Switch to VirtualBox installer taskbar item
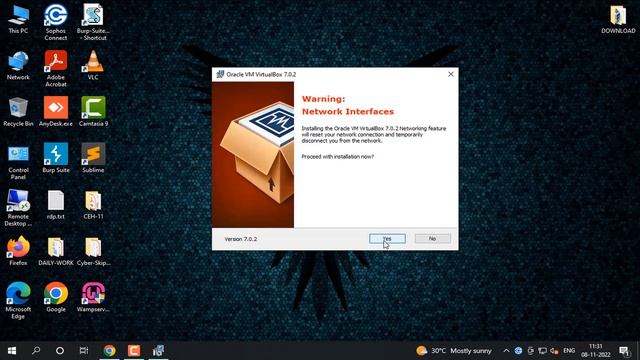640x360 pixels. coord(158,351)
